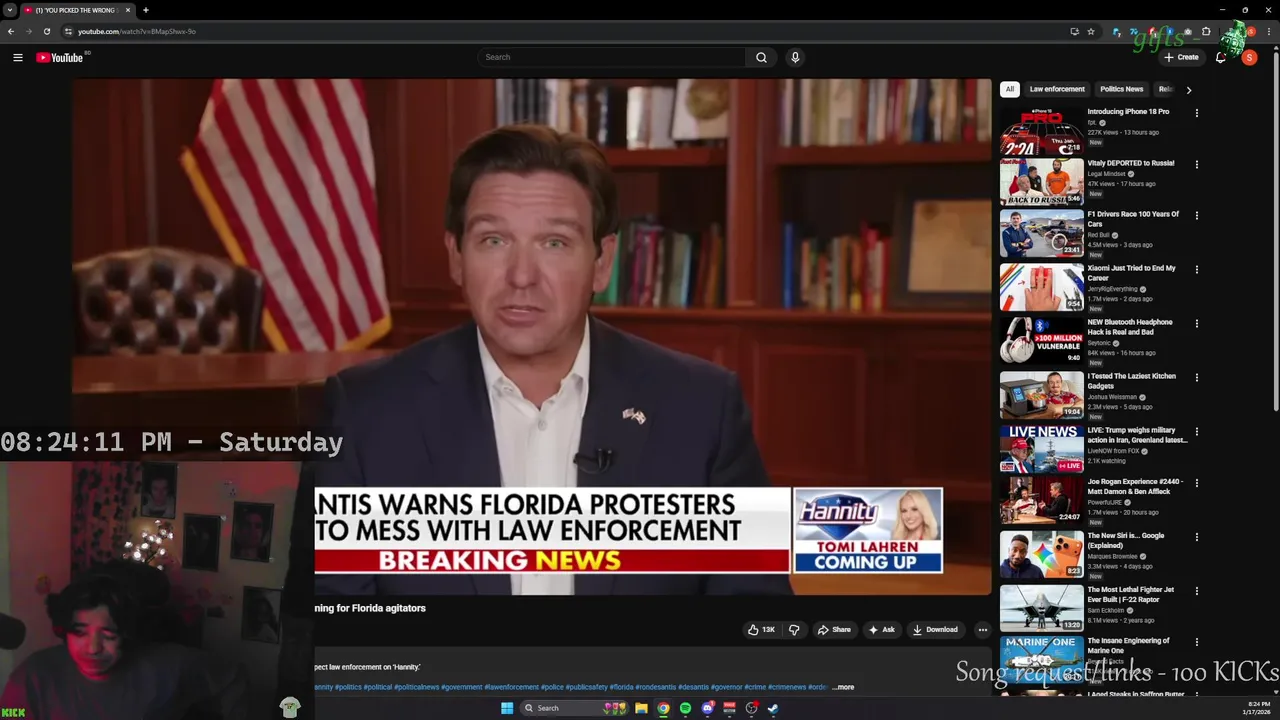Select the Politics News filter chip
Screen dimensions: 1280x720
pyautogui.click(x=1121, y=89)
